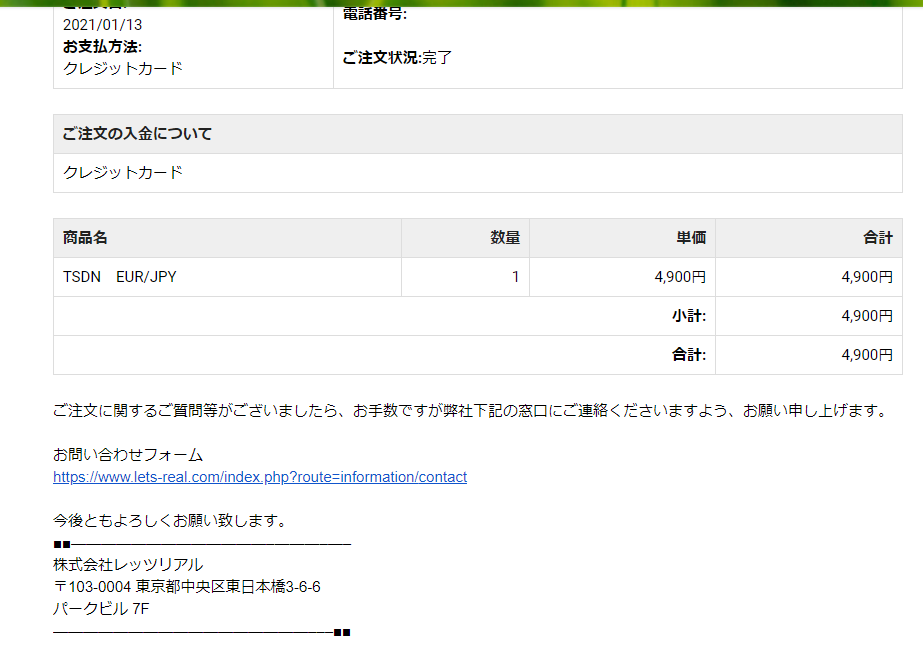The width and height of the screenshot is (923, 647).
Task: Click the final 合計 amount 4,900円
Action: pyautogui.click(x=867, y=355)
